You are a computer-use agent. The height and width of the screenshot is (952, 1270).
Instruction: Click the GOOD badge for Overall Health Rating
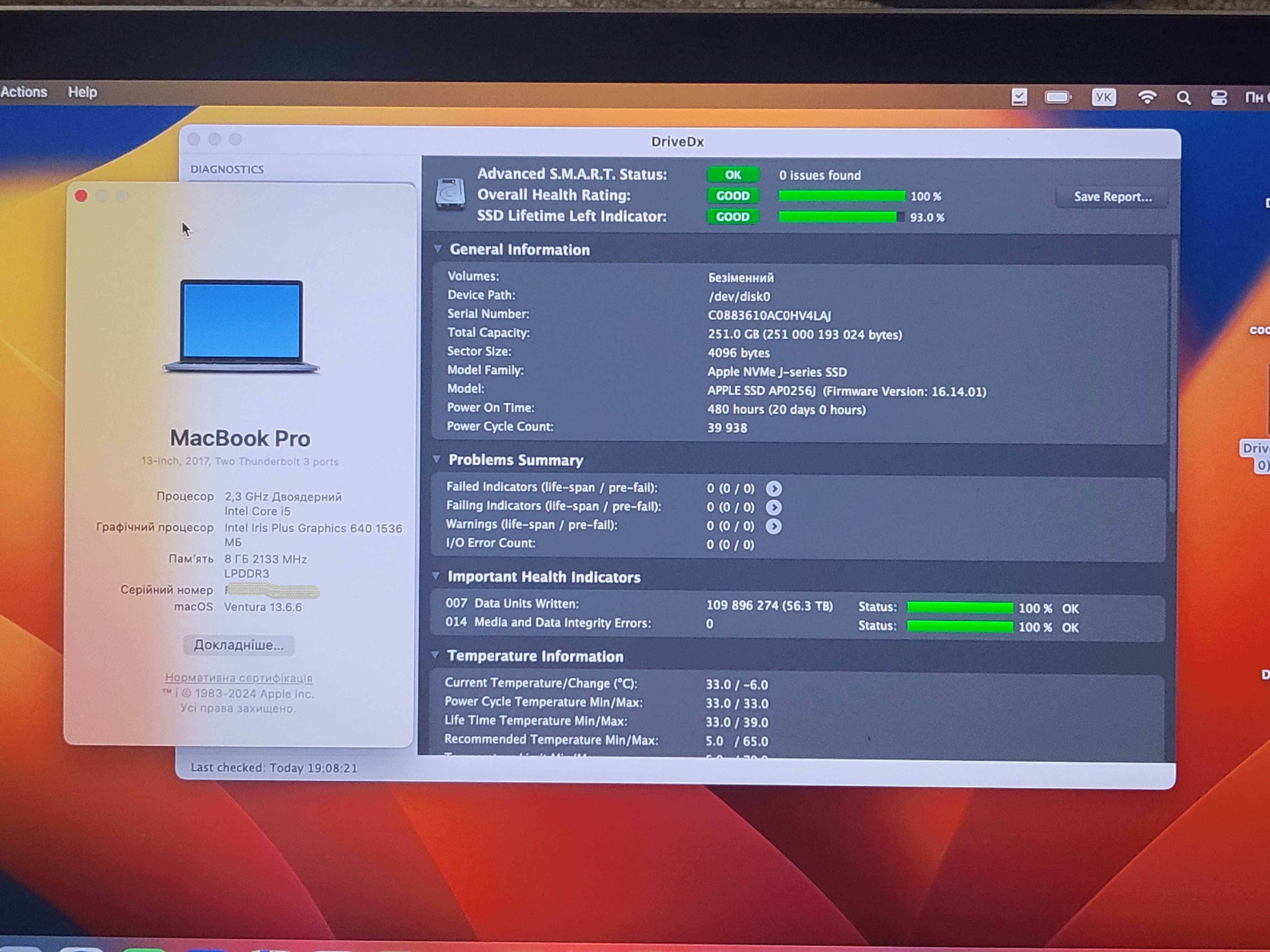coord(733,196)
